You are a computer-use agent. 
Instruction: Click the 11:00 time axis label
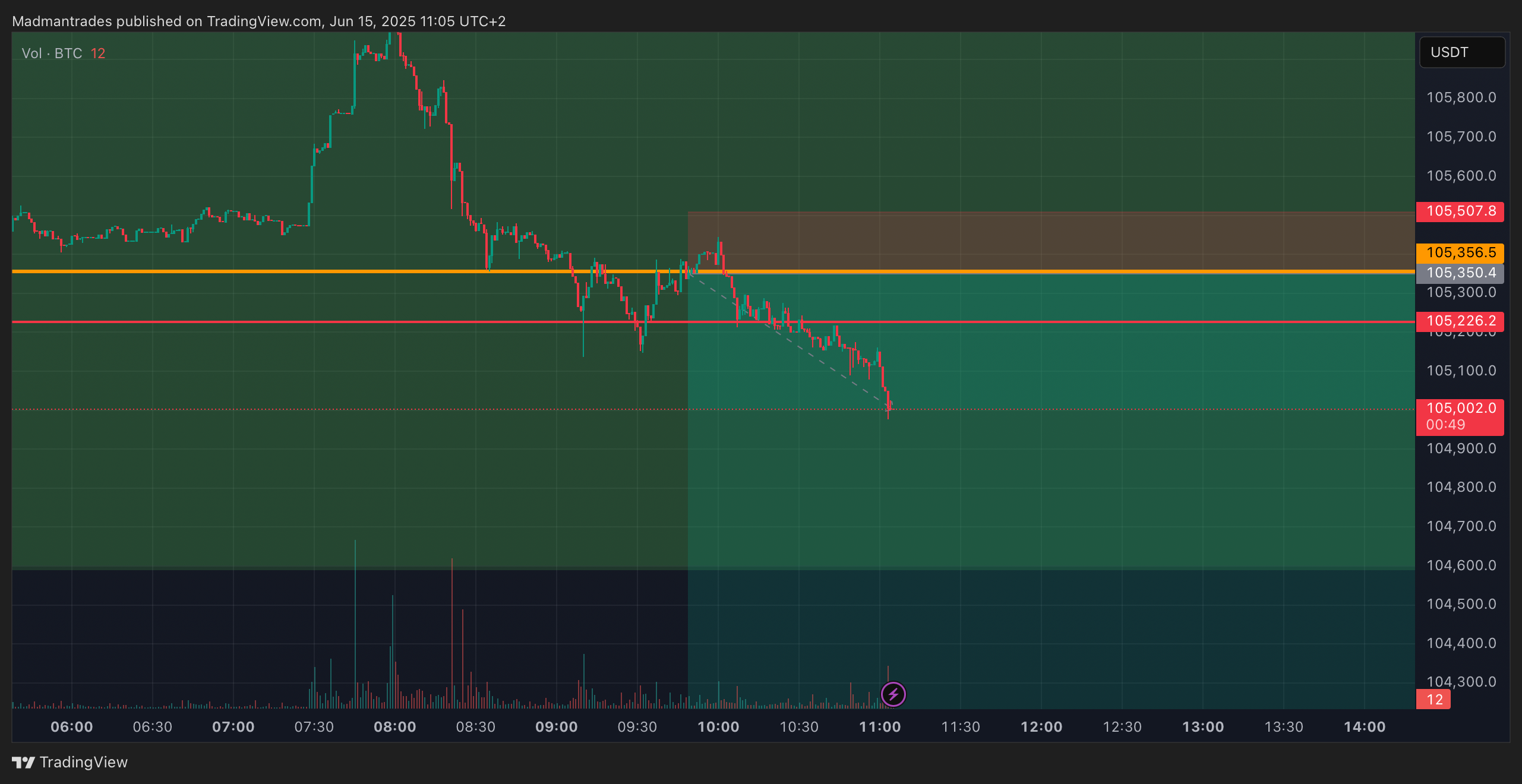[880, 727]
